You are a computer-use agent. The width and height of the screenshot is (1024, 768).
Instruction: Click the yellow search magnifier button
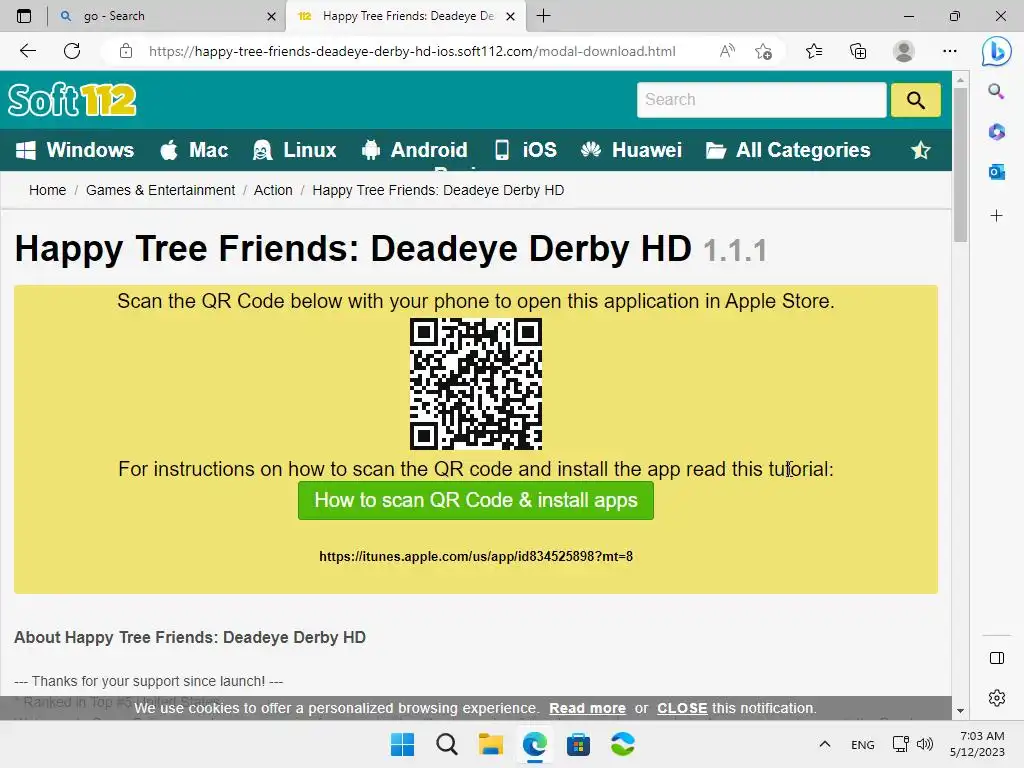[x=916, y=100]
